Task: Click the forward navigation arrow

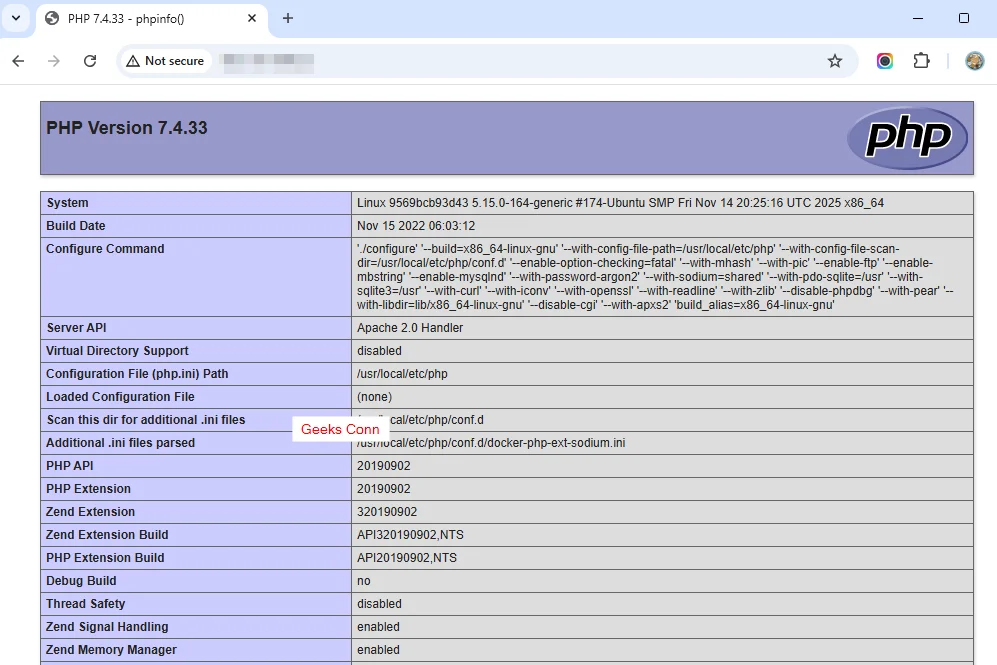Action: [53, 61]
